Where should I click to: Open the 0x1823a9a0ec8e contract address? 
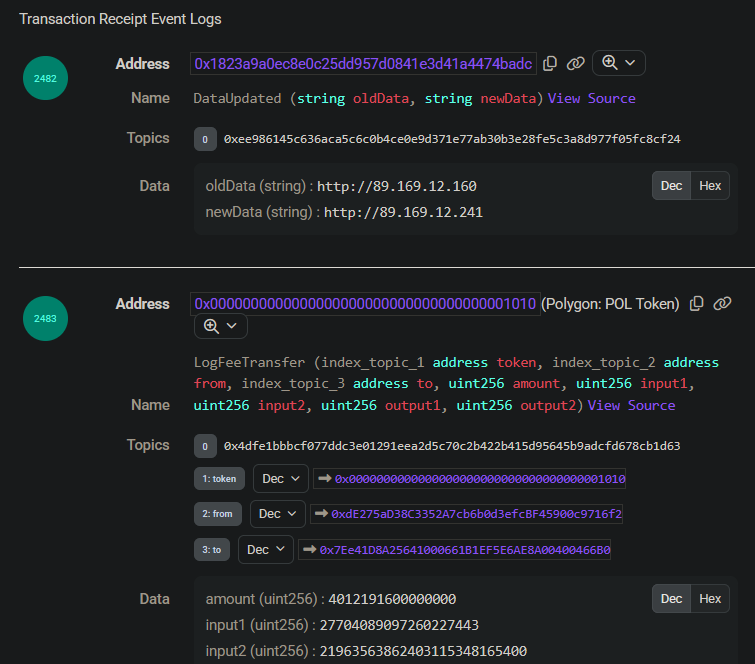coord(363,64)
